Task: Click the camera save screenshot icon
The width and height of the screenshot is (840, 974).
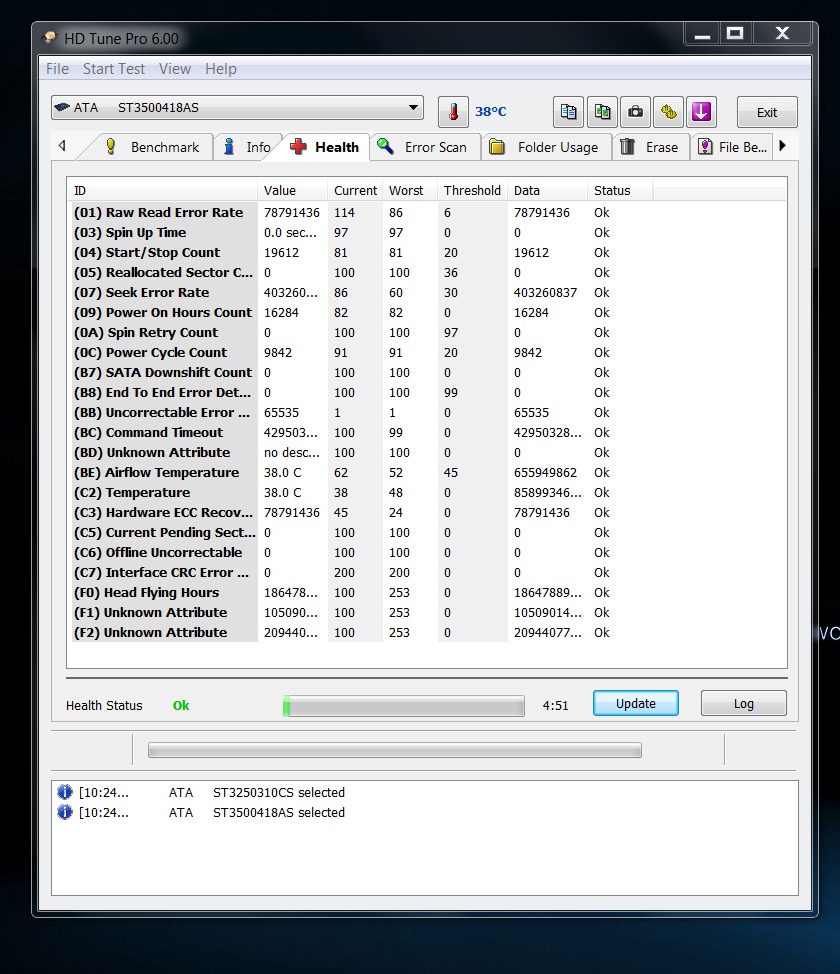Action: point(634,111)
